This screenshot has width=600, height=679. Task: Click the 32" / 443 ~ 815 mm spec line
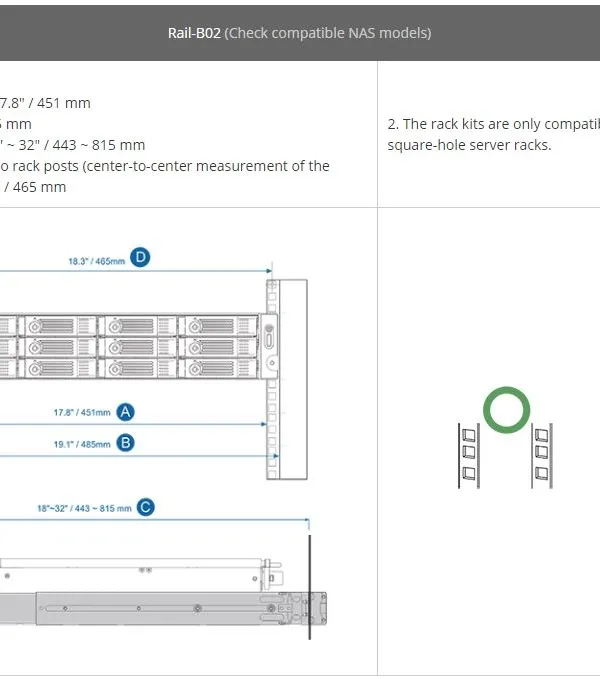pos(72,145)
